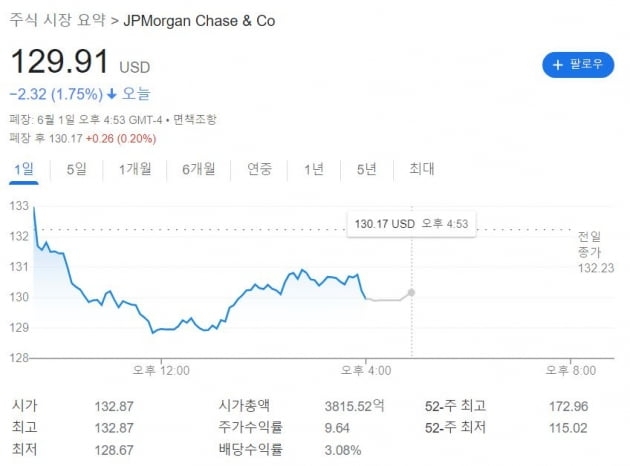Select the 1일 chart range tab
This screenshot has height=466, width=630.
(x=23, y=169)
